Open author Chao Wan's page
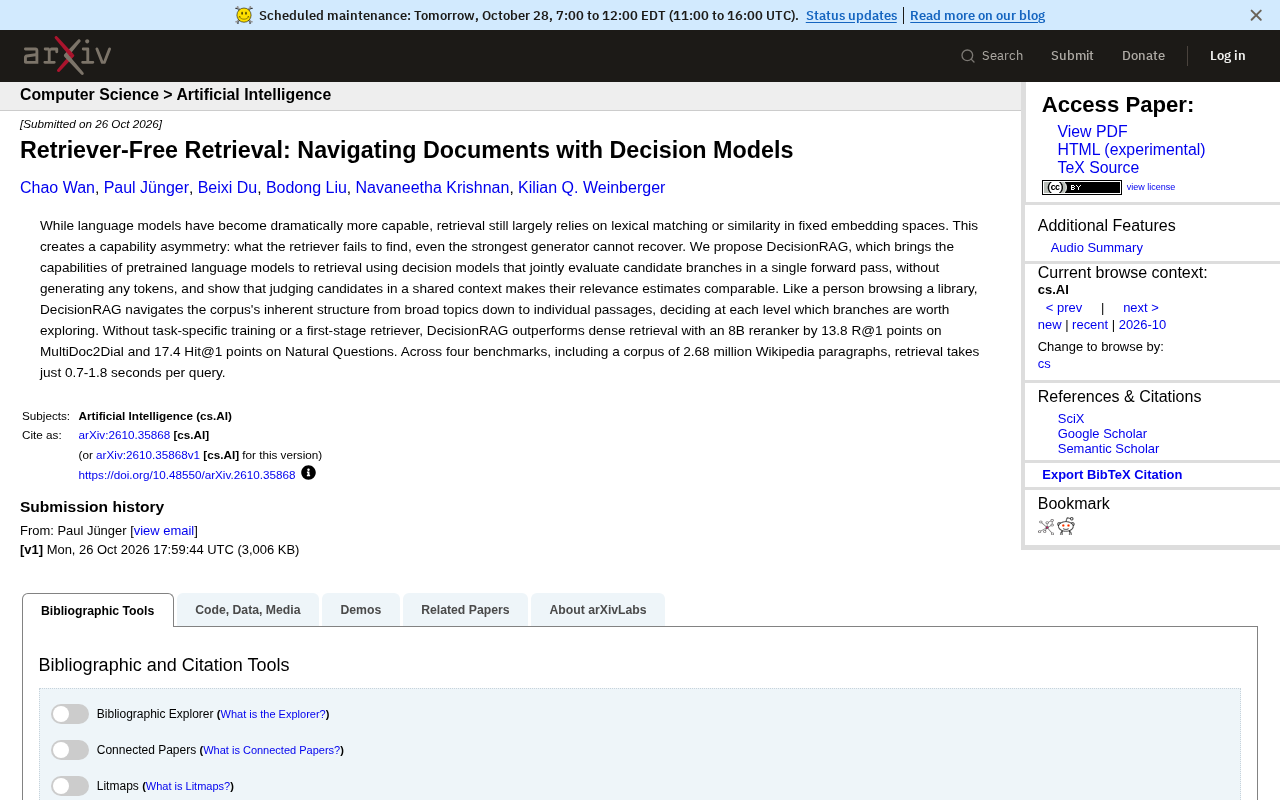 tap(57, 188)
